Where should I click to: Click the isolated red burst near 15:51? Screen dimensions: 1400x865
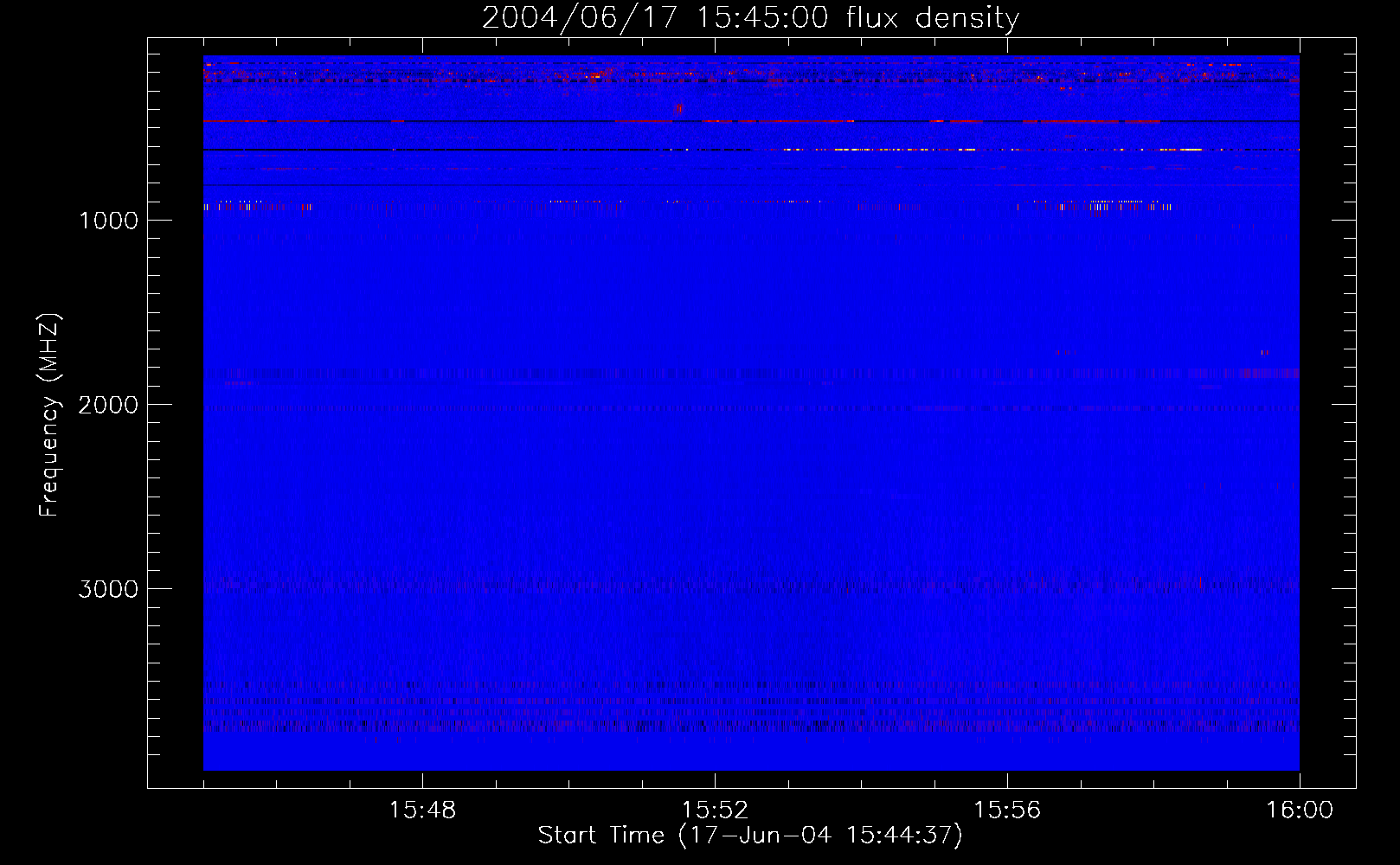pyautogui.click(x=678, y=109)
